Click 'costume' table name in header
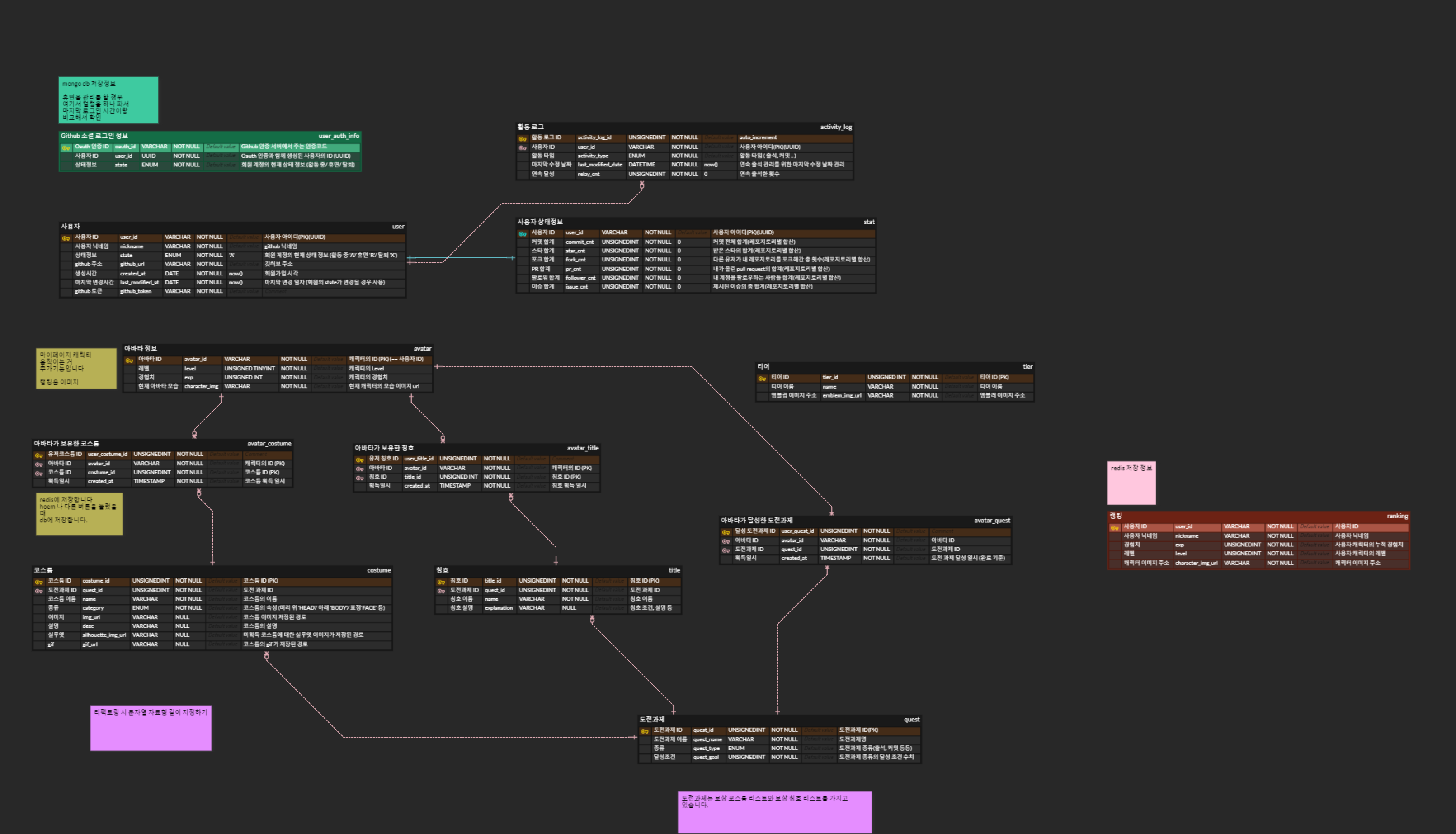 [x=378, y=570]
